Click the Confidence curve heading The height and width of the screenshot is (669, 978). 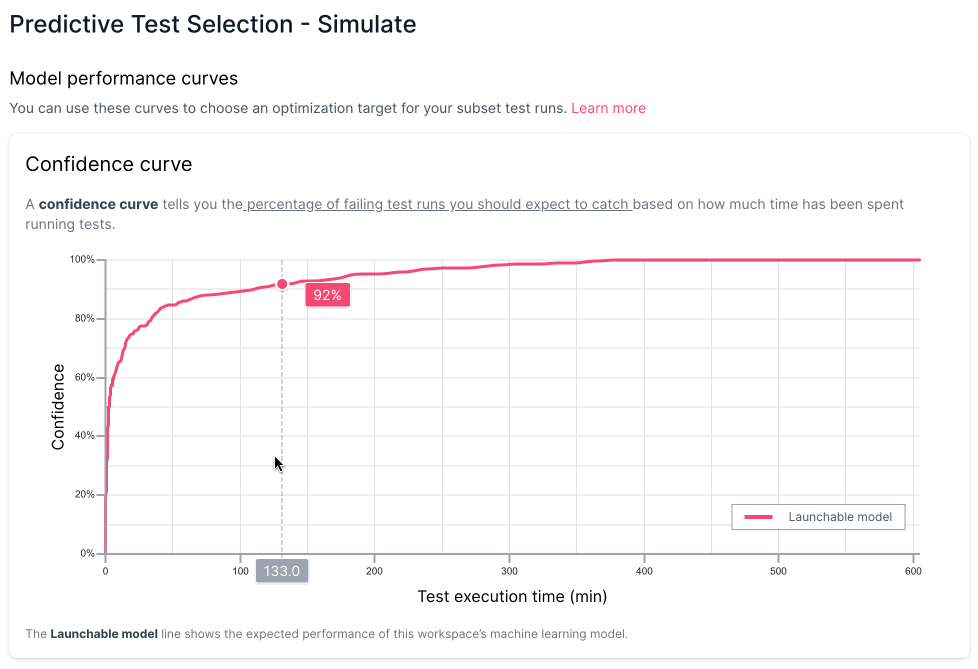[109, 164]
